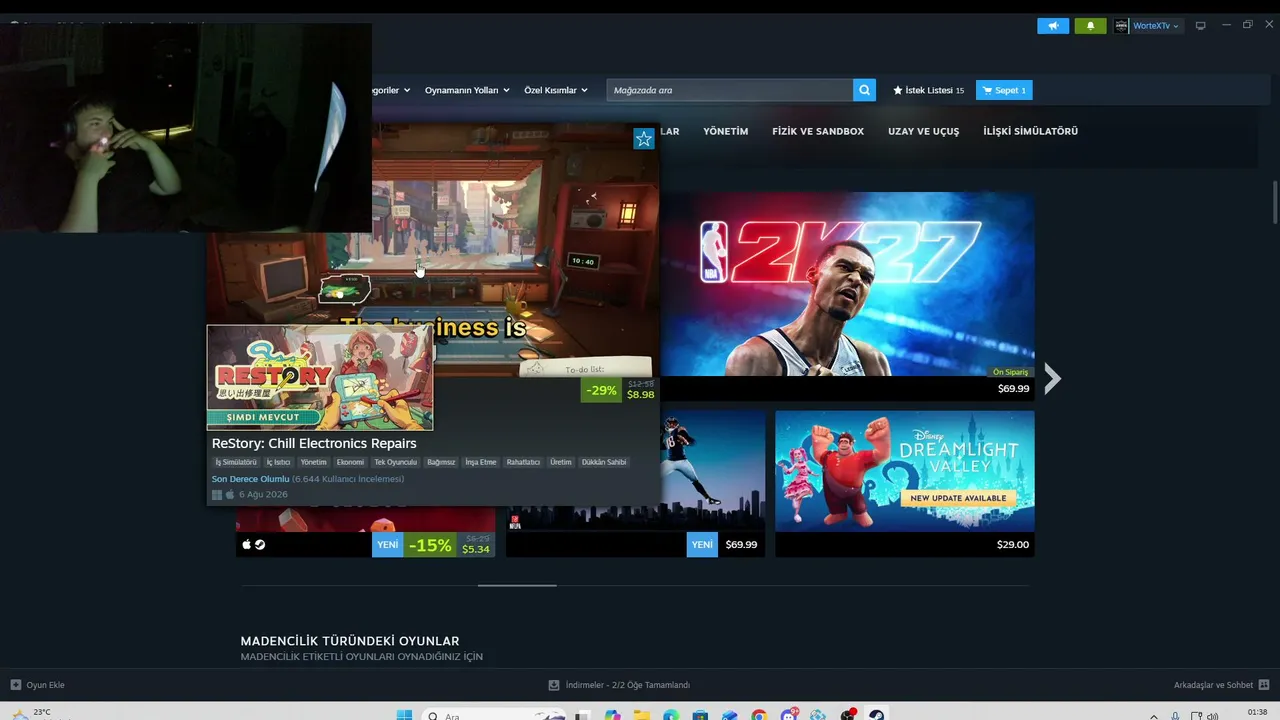This screenshot has width=1280, height=720.
Task: Click the cart icon in Sepet button
Action: pyautogui.click(x=987, y=90)
